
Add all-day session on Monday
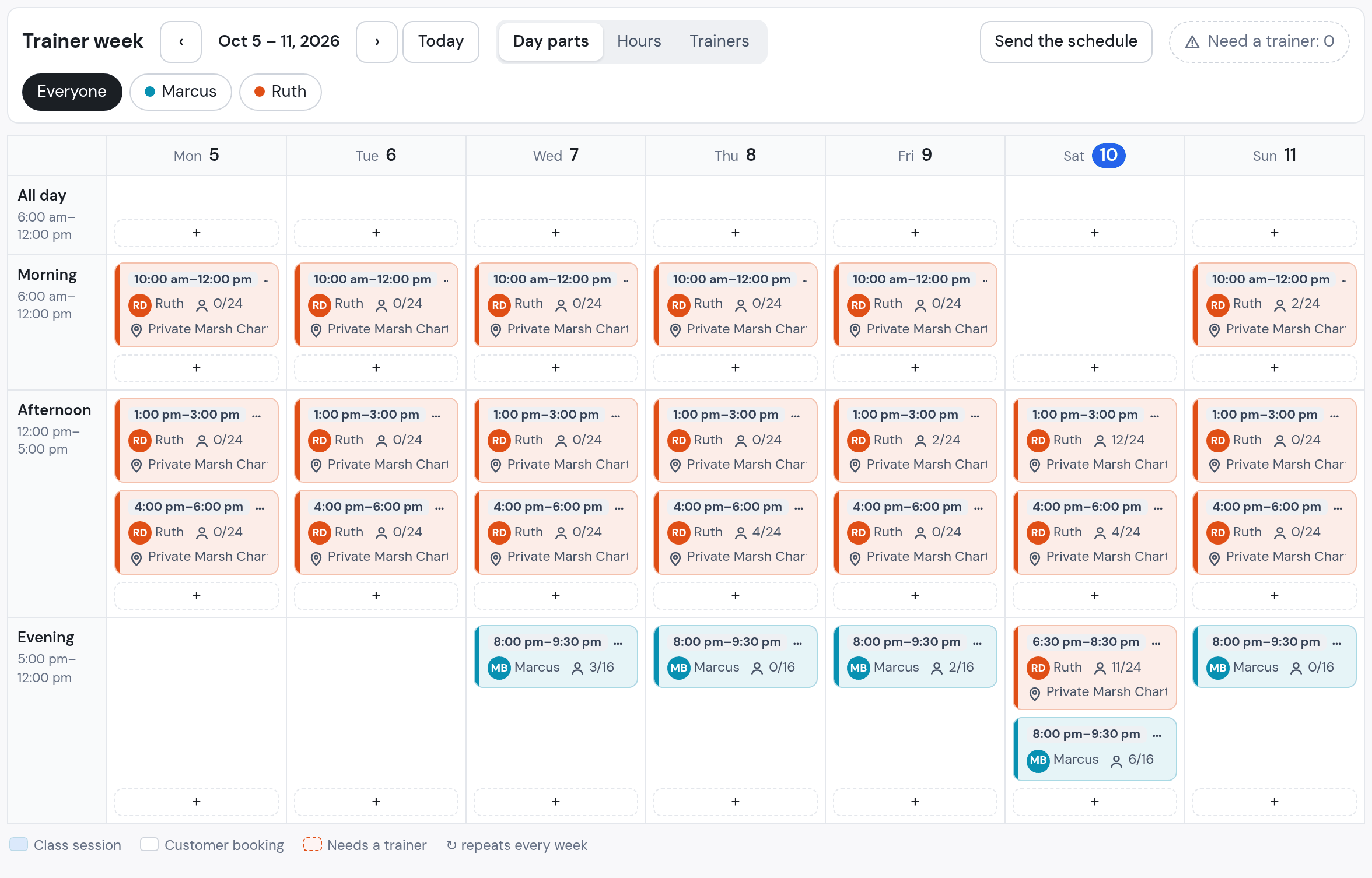(197, 233)
